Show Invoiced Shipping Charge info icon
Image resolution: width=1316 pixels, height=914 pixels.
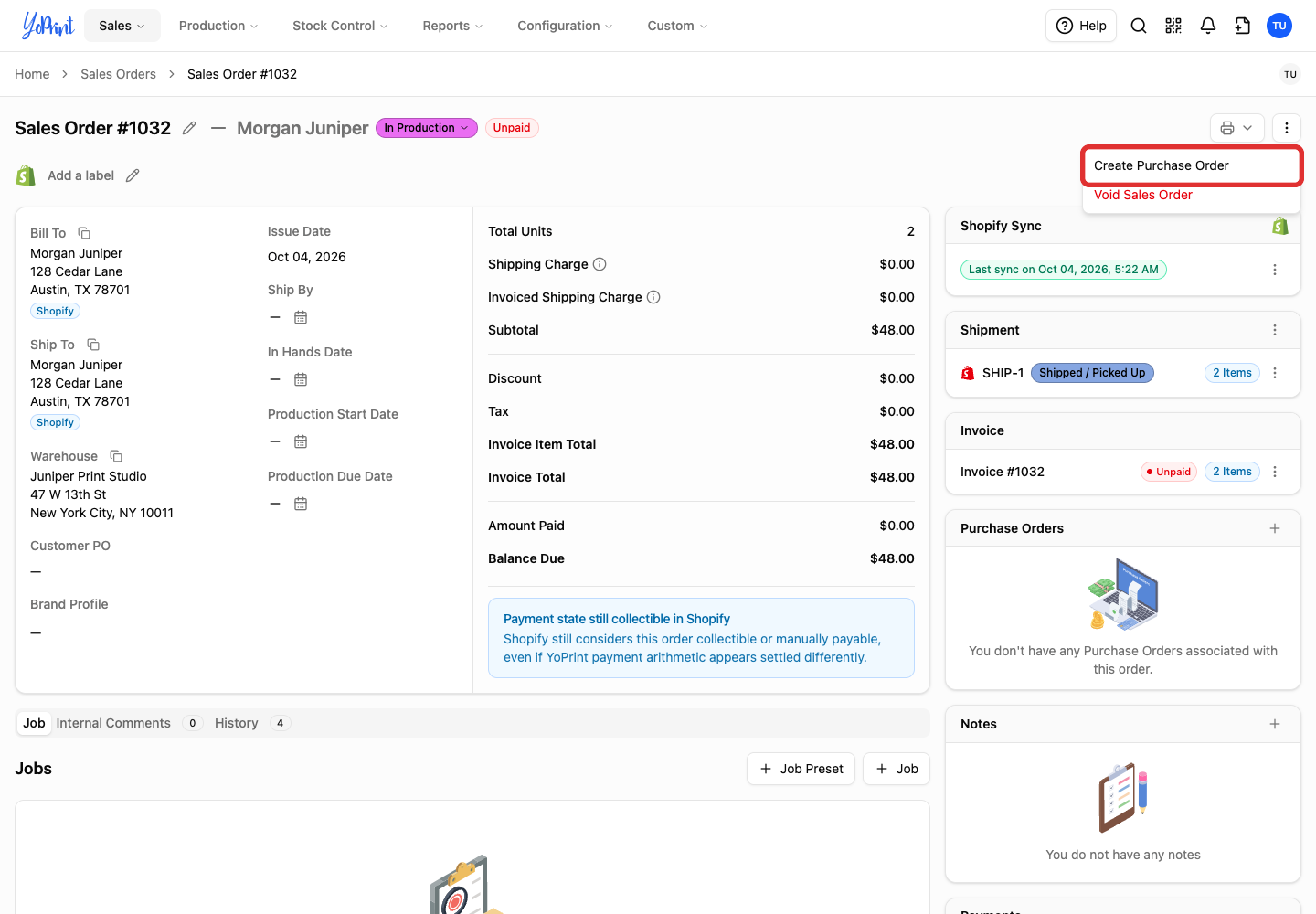653,297
